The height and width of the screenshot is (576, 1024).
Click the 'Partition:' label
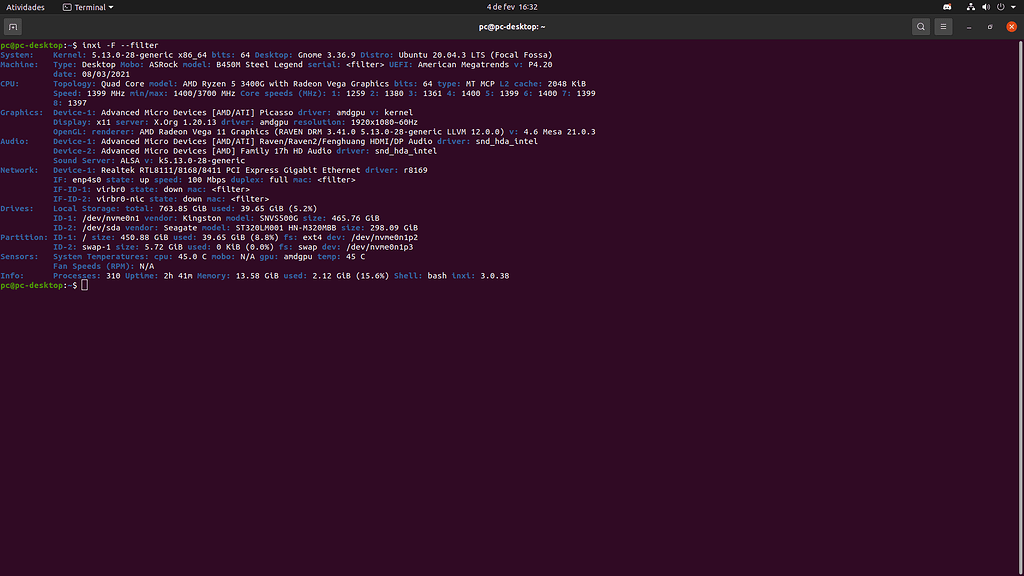click(x=24, y=237)
